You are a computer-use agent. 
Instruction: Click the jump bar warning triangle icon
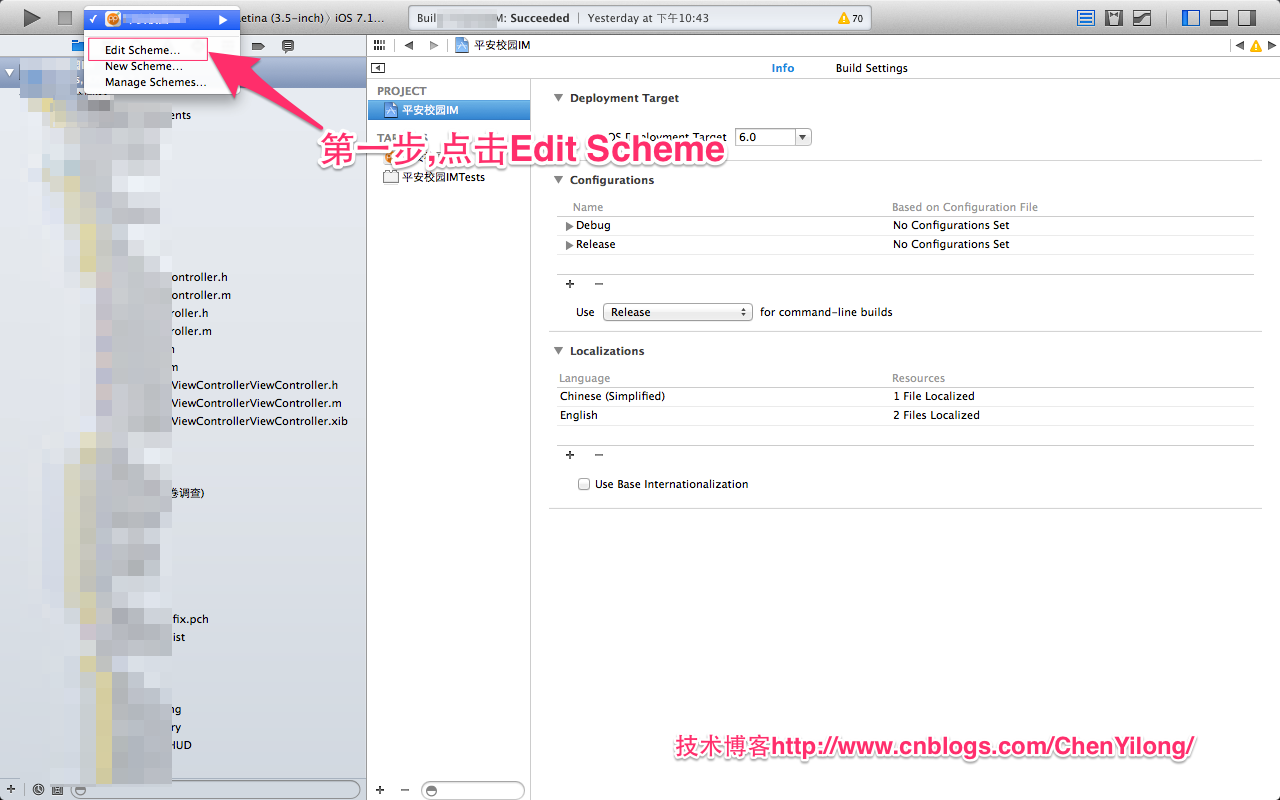(x=1255, y=45)
